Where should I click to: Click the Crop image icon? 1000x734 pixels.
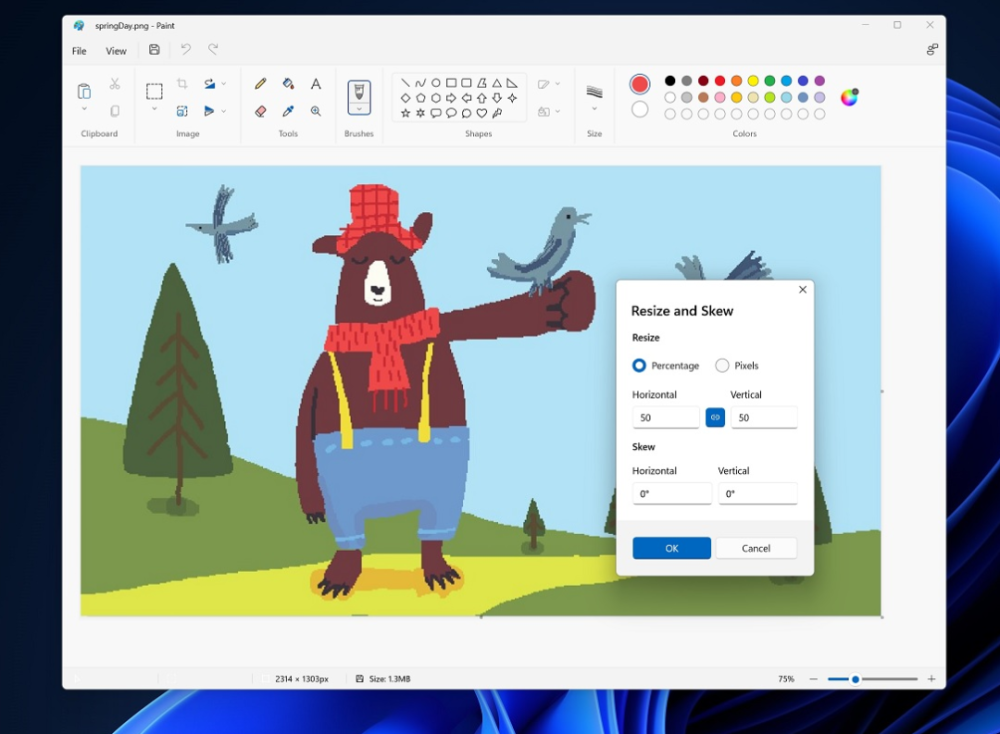(182, 84)
